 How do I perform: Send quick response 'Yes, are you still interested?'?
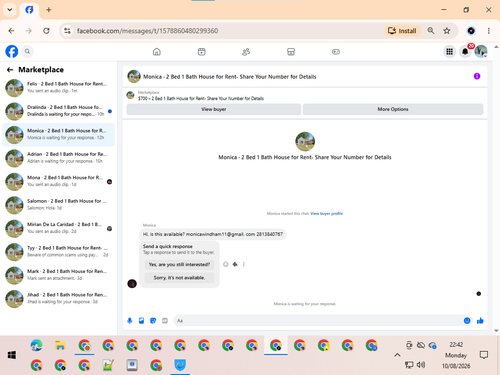(x=179, y=264)
